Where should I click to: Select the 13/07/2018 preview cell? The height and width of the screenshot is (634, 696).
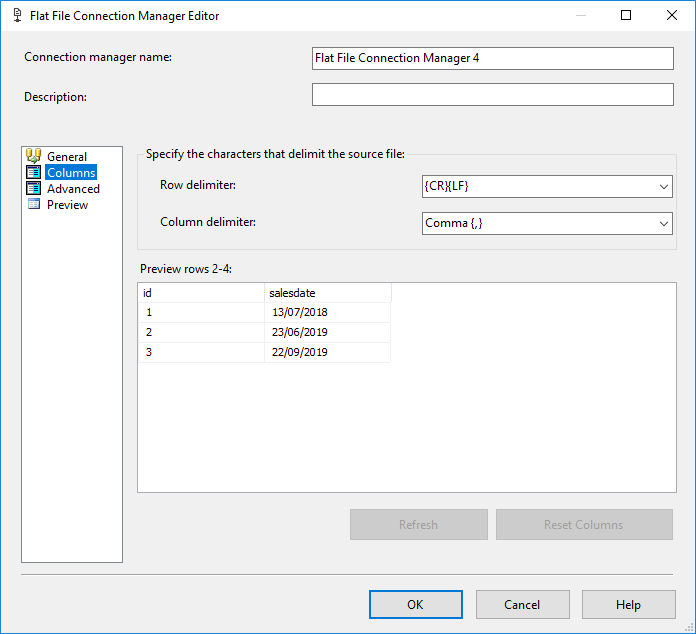[x=300, y=312]
